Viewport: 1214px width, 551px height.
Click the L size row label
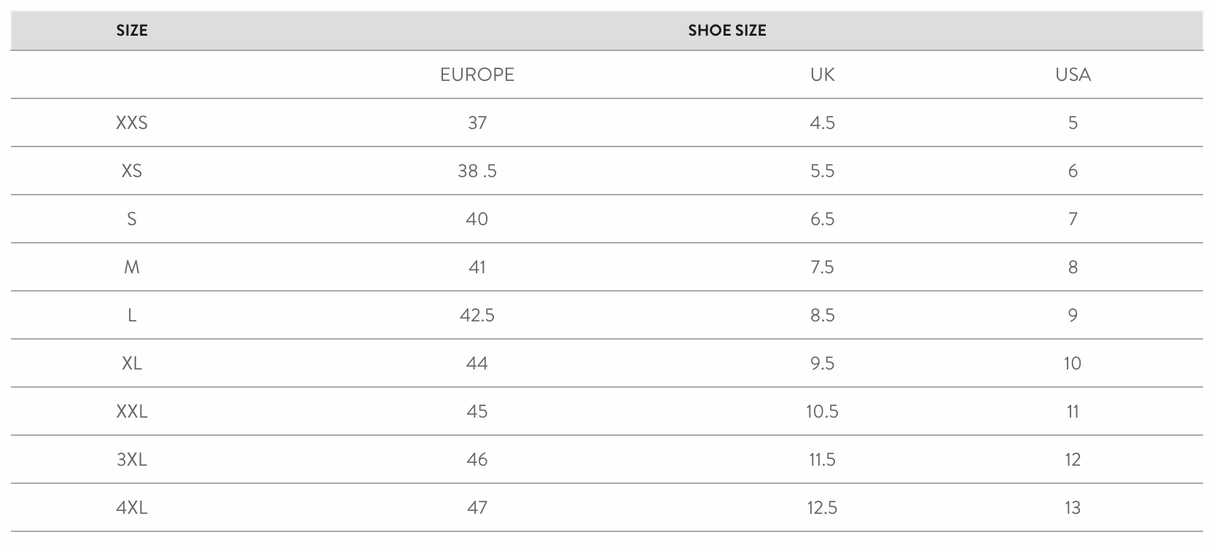pos(131,315)
